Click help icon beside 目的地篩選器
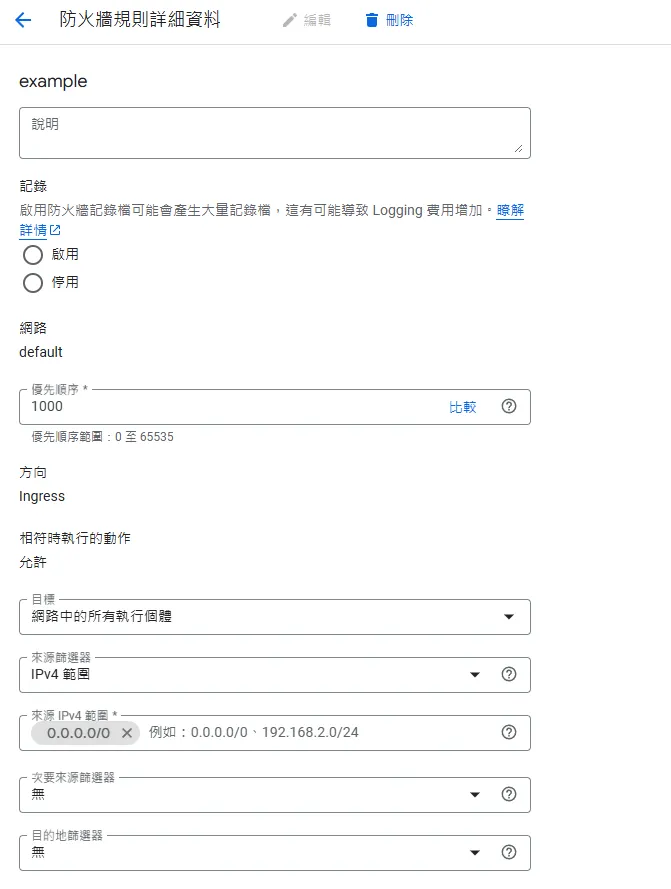The width and height of the screenshot is (671, 889). point(509,852)
